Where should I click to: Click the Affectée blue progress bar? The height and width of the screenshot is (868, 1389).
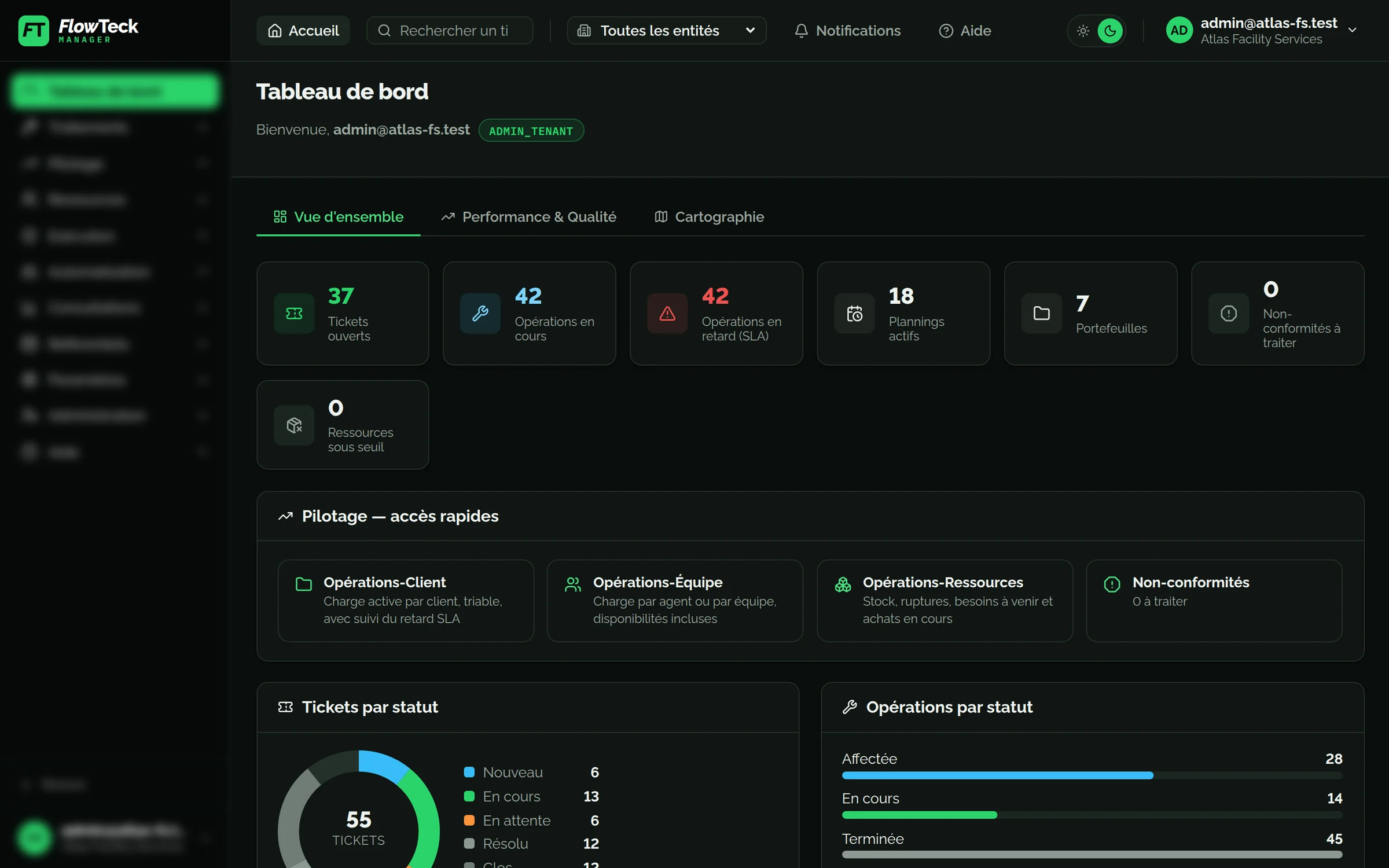click(x=998, y=775)
